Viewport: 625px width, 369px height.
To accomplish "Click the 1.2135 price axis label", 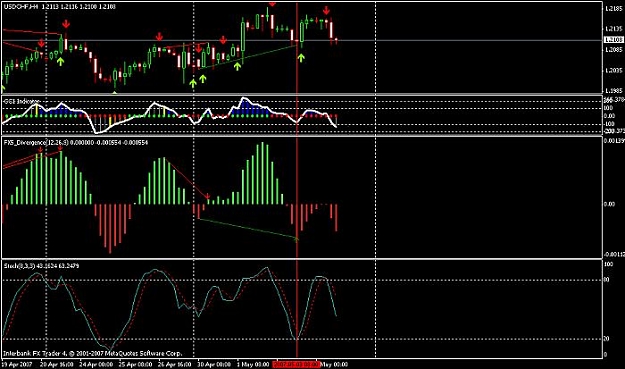I will [613, 29].
